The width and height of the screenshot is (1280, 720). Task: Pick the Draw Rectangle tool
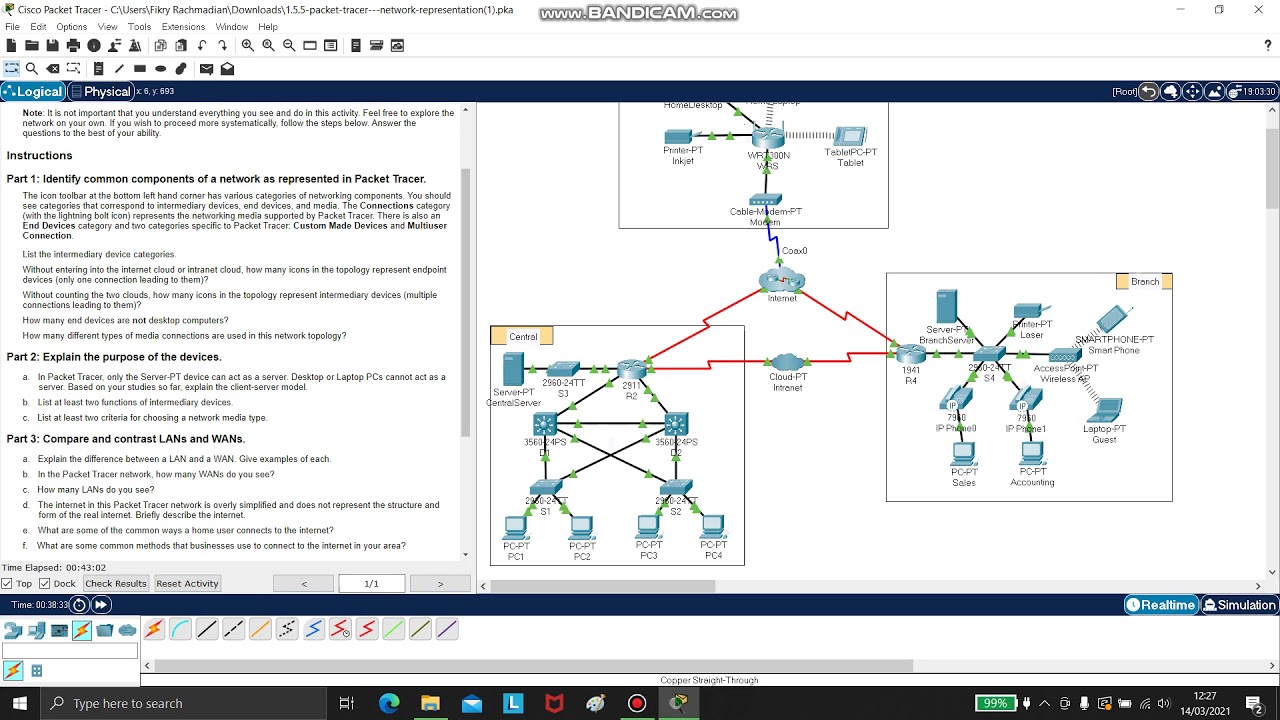click(x=140, y=69)
